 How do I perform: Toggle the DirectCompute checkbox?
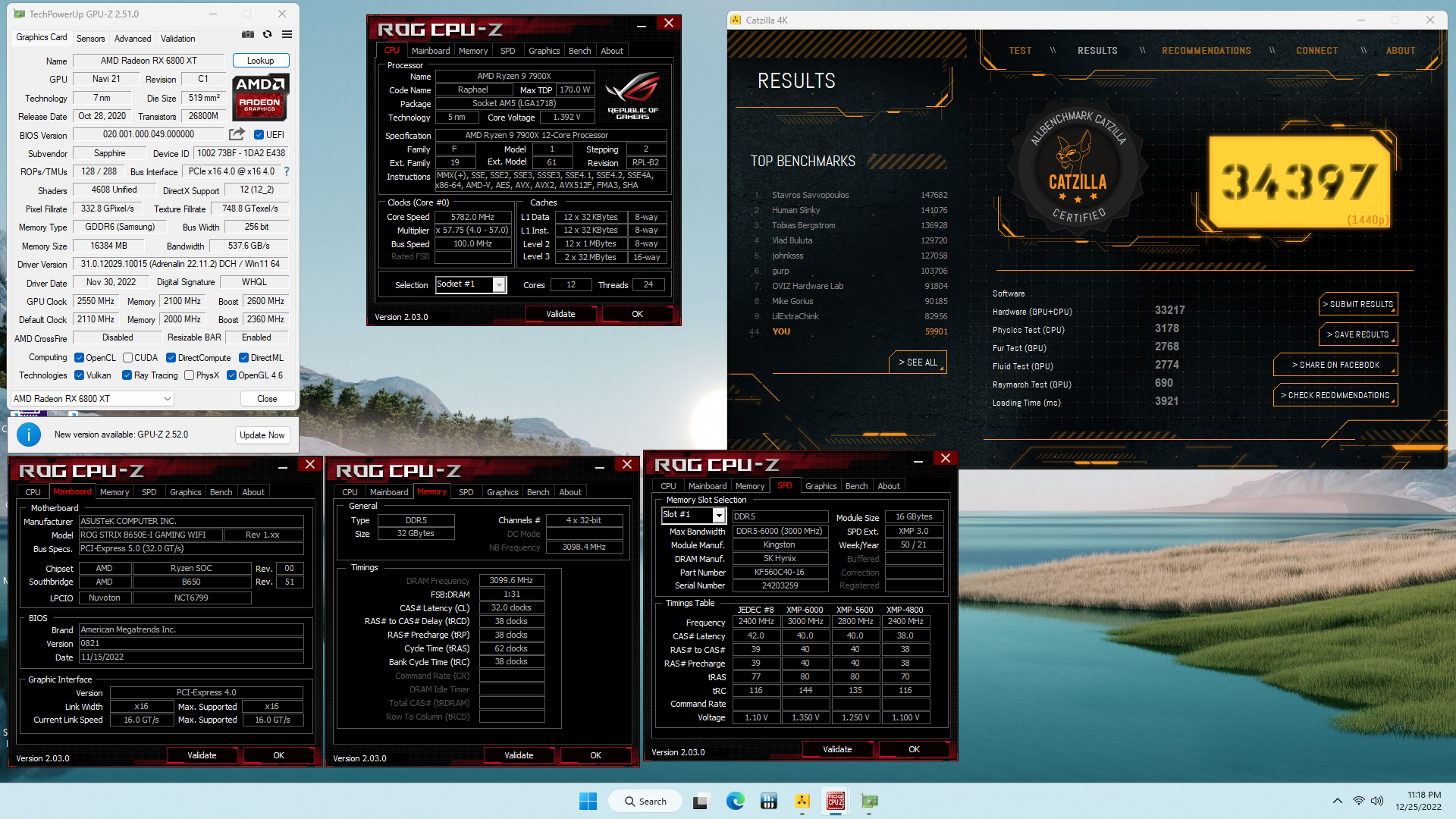coord(171,358)
